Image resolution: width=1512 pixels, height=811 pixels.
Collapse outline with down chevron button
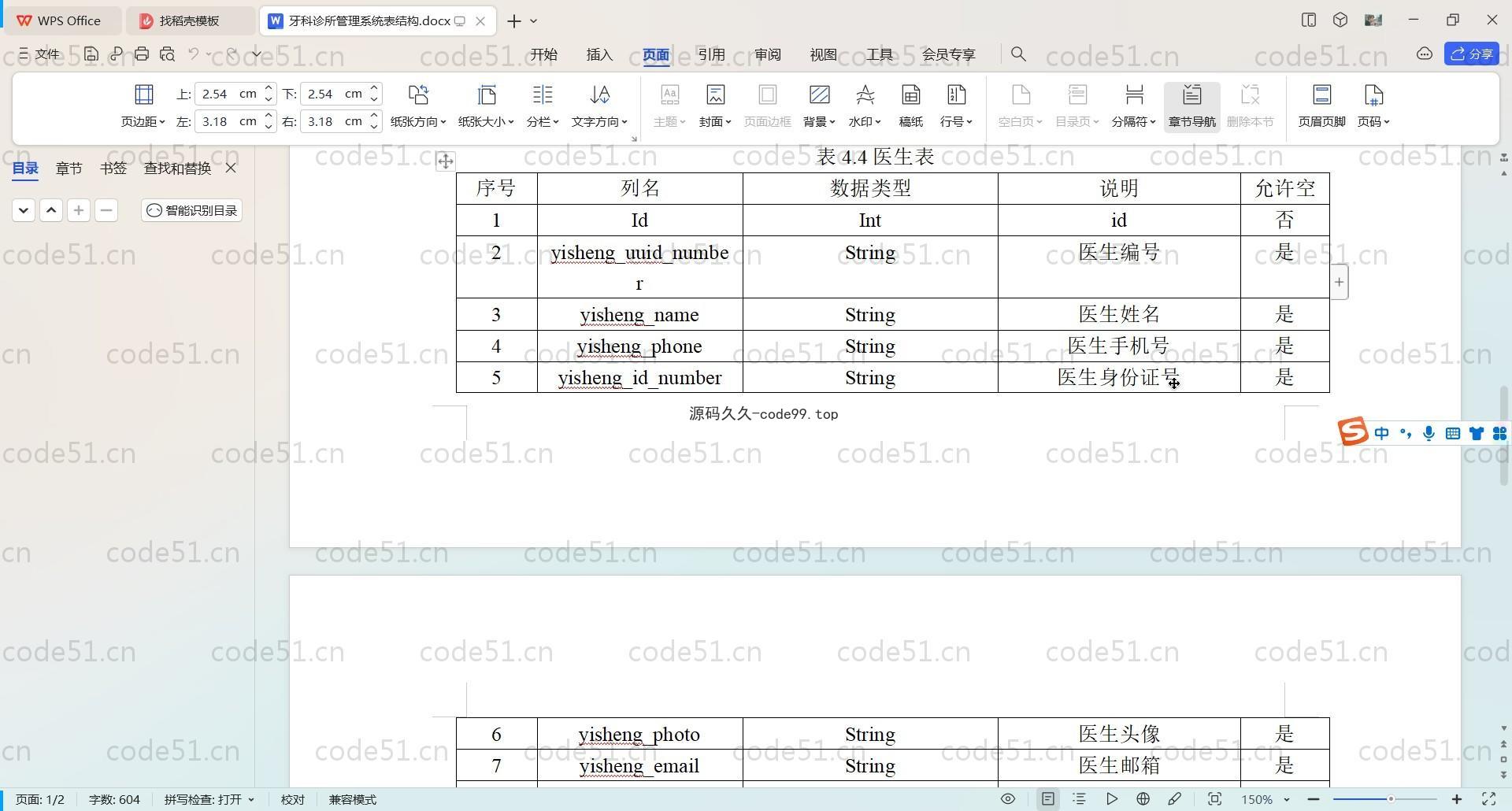[24, 210]
